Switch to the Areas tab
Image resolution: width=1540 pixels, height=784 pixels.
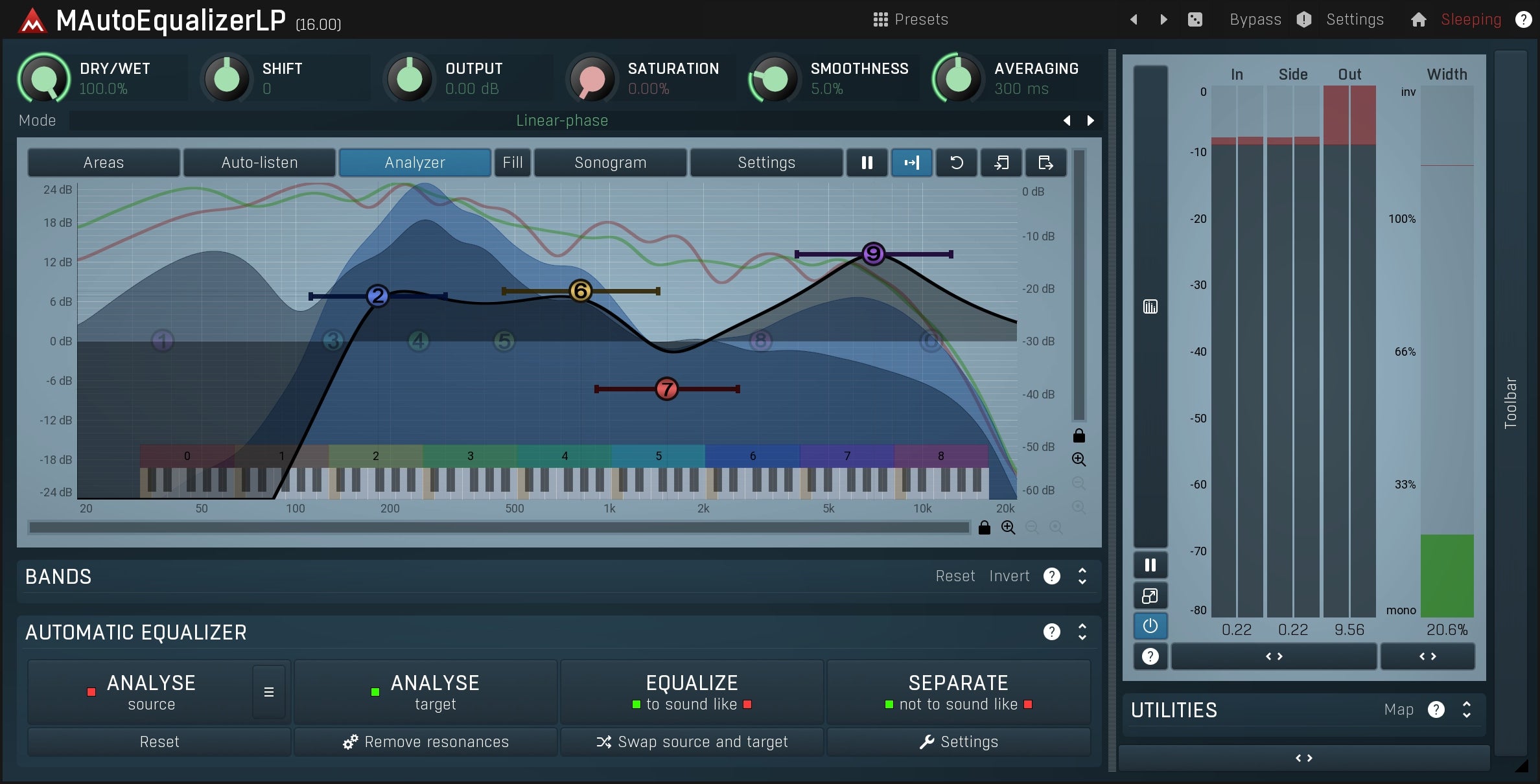coord(103,163)
